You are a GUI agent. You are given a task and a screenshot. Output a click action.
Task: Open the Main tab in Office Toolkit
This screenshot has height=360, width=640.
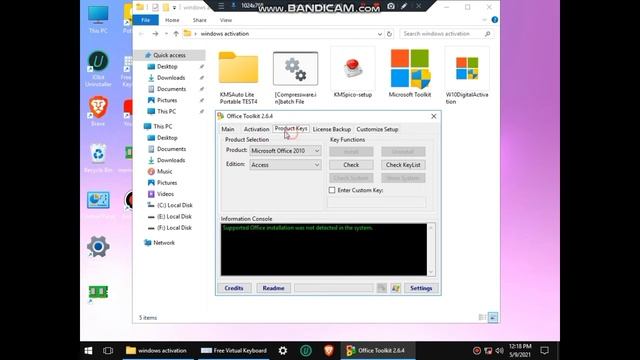[228, 129]
